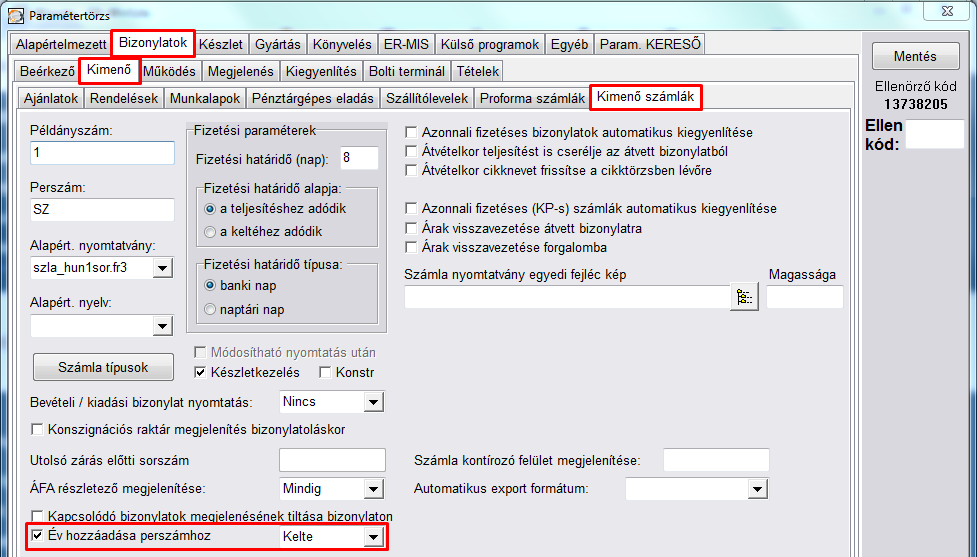This screenshot has height=557, width=977.
Task: Enable Konszignációs raktár megjelenítés bizonylatoláskor
Action: [37, 429]
